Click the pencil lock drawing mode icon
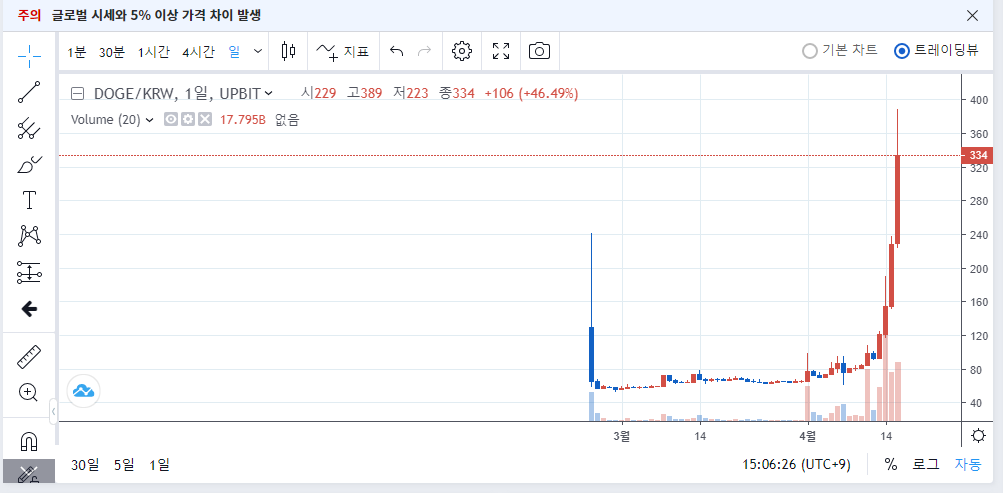Image resolution: width=1003 pixels, height=493 pixels. 28,474
